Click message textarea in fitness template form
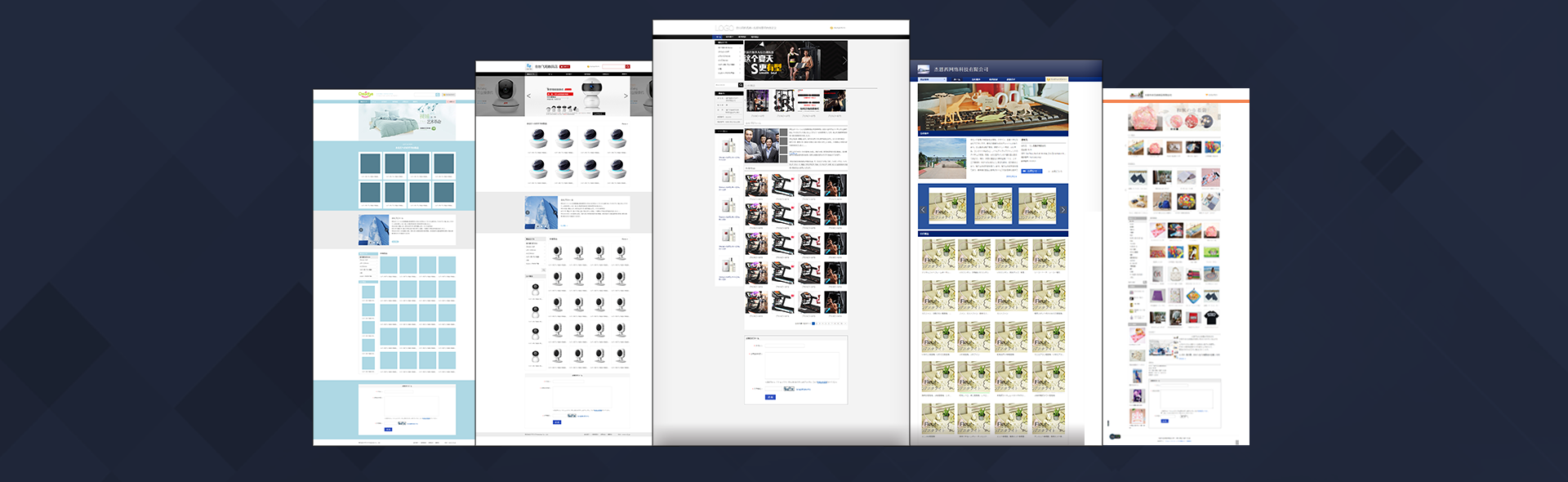The width and height of the screenshot is (1568, 482). [x=801, y=365]
